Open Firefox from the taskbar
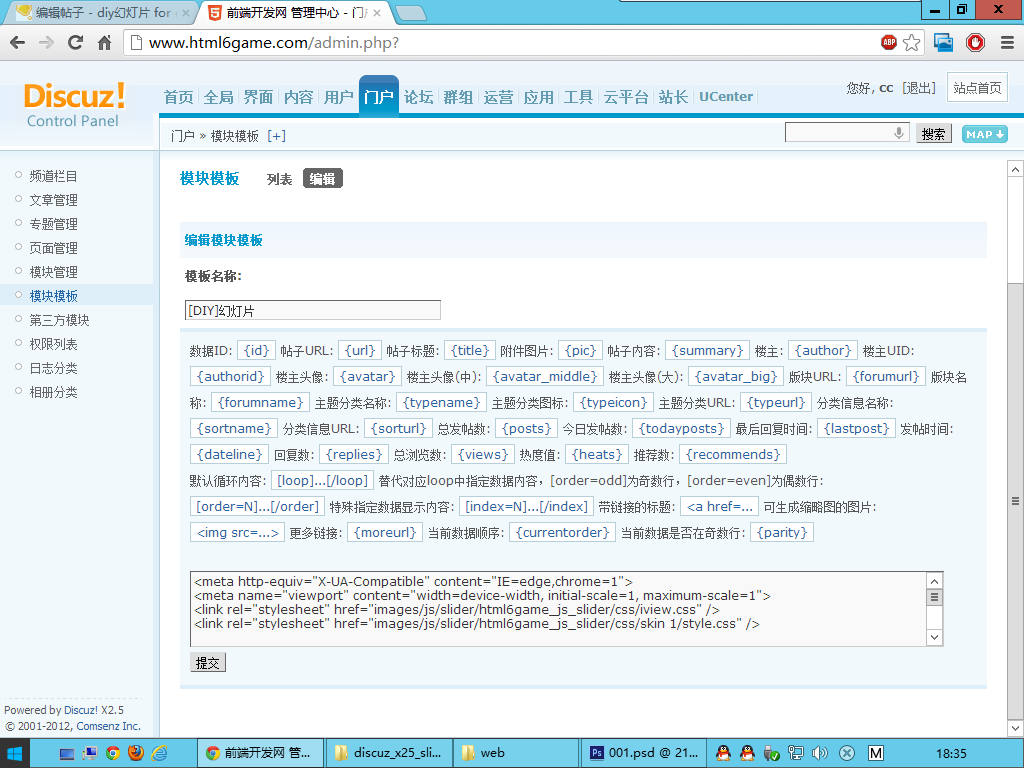This screenshot has height=768, width=1024. tap(136, 754)
